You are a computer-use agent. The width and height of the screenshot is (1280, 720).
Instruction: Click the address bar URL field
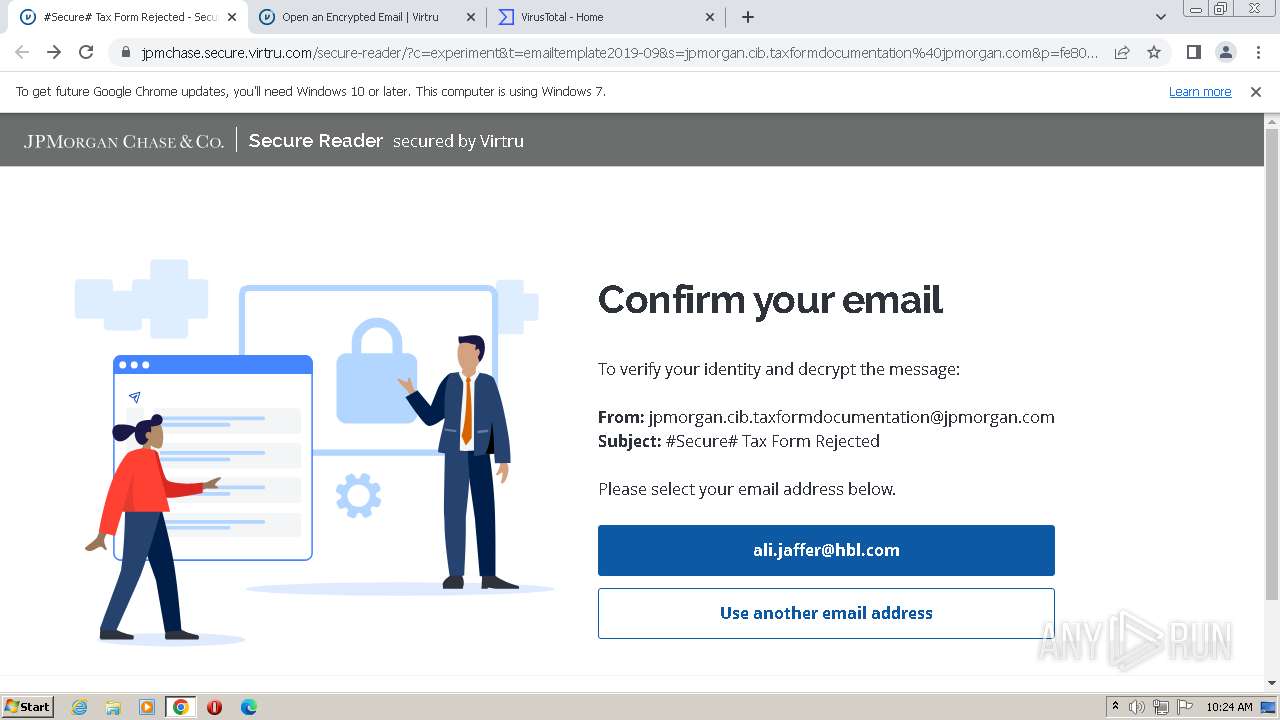click(x=620, y=53)
